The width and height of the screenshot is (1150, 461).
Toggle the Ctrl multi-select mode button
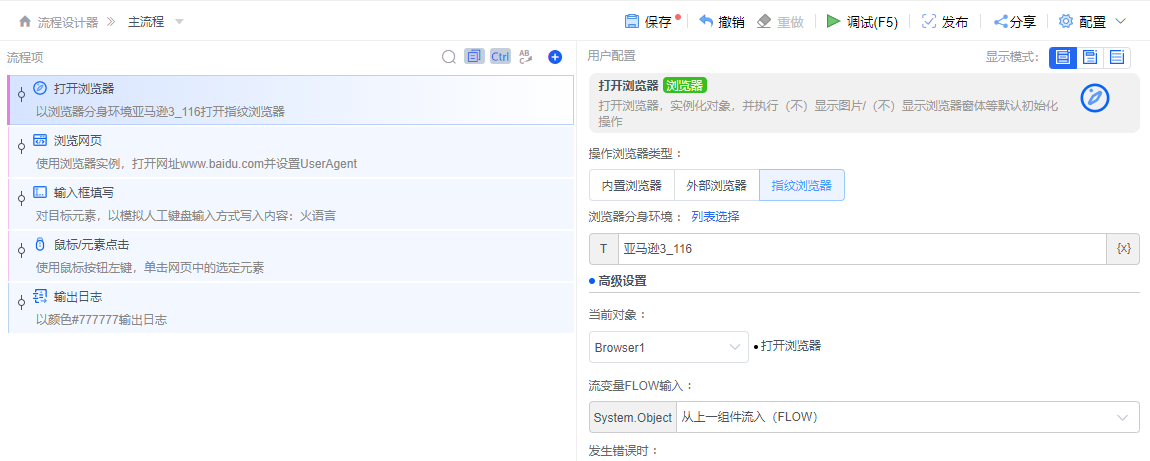coord(500,57)
